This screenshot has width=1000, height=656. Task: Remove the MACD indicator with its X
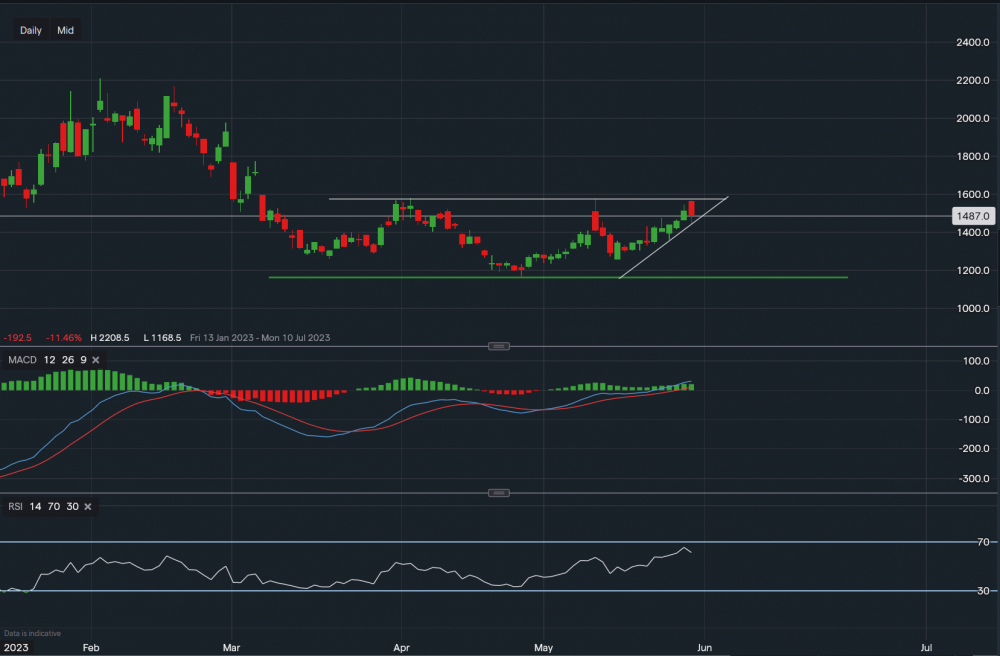click(95, 359)
